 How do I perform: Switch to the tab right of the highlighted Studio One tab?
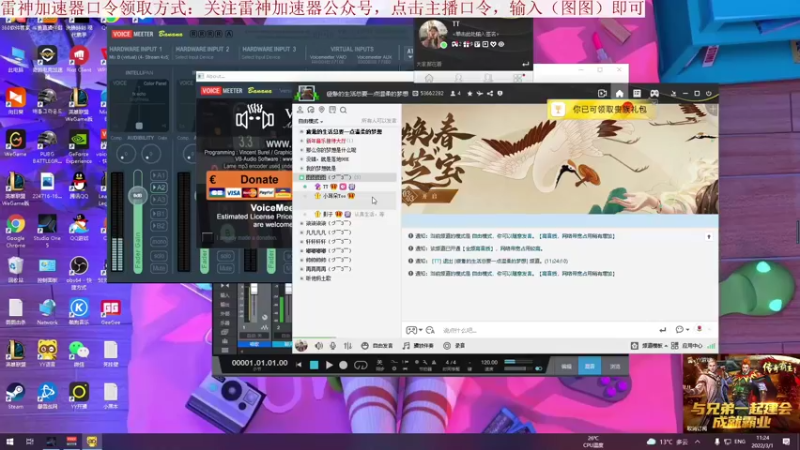(x=615, y=366)
